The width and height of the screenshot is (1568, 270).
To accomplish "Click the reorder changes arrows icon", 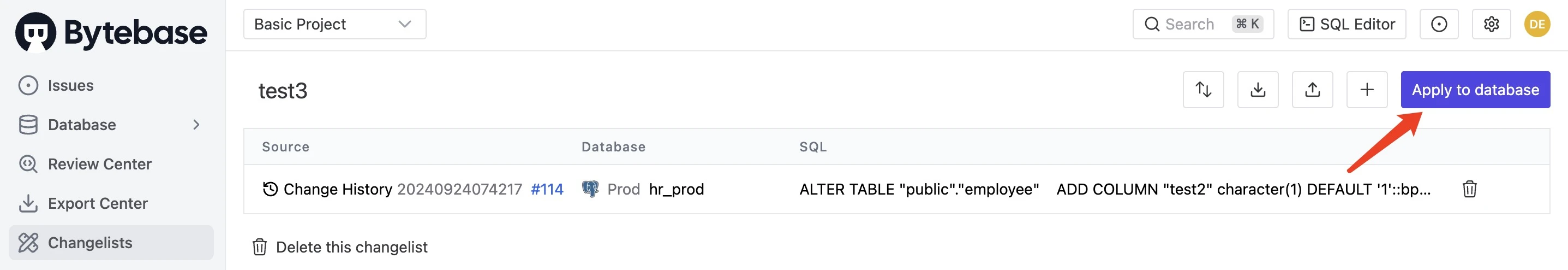I will [1203, 90].
